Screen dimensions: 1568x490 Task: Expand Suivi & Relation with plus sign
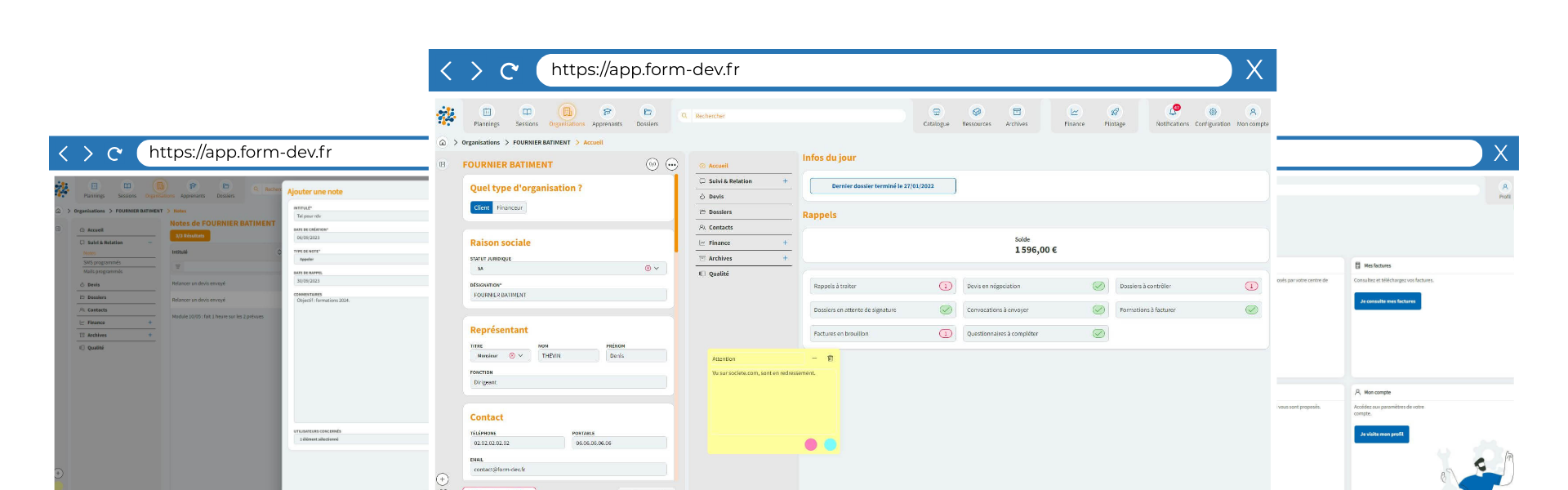[785, 181]
